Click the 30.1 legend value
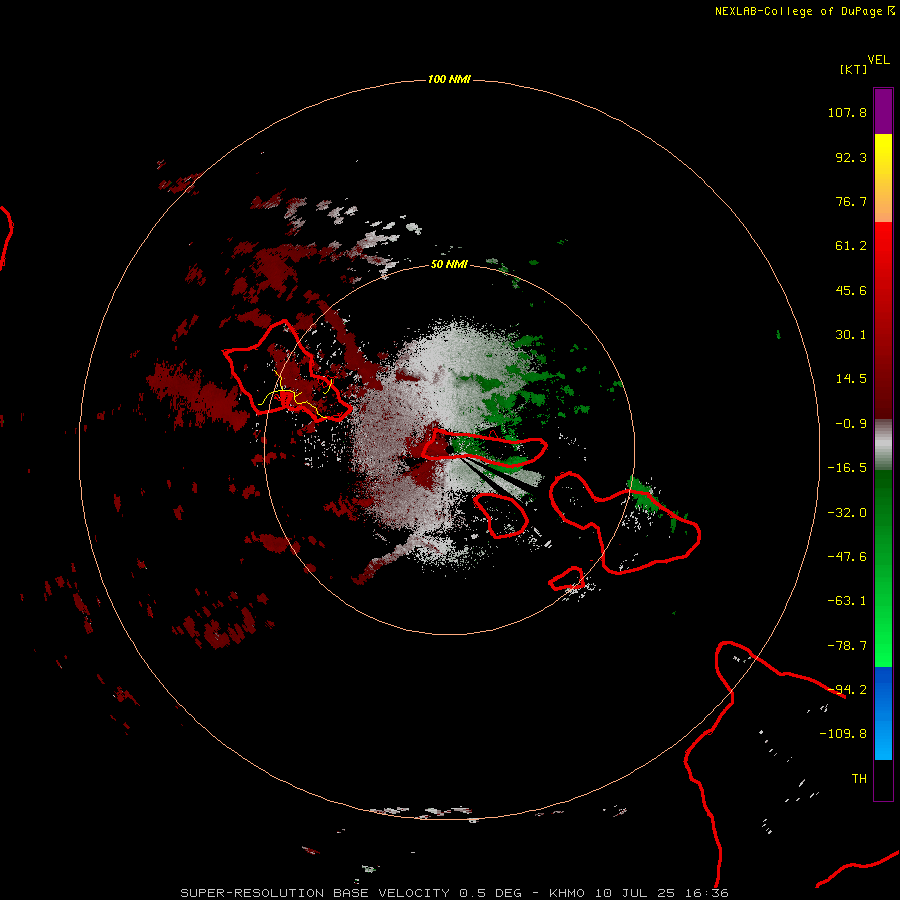This screenshot has height=900, width=900. (x=851, y=335)
